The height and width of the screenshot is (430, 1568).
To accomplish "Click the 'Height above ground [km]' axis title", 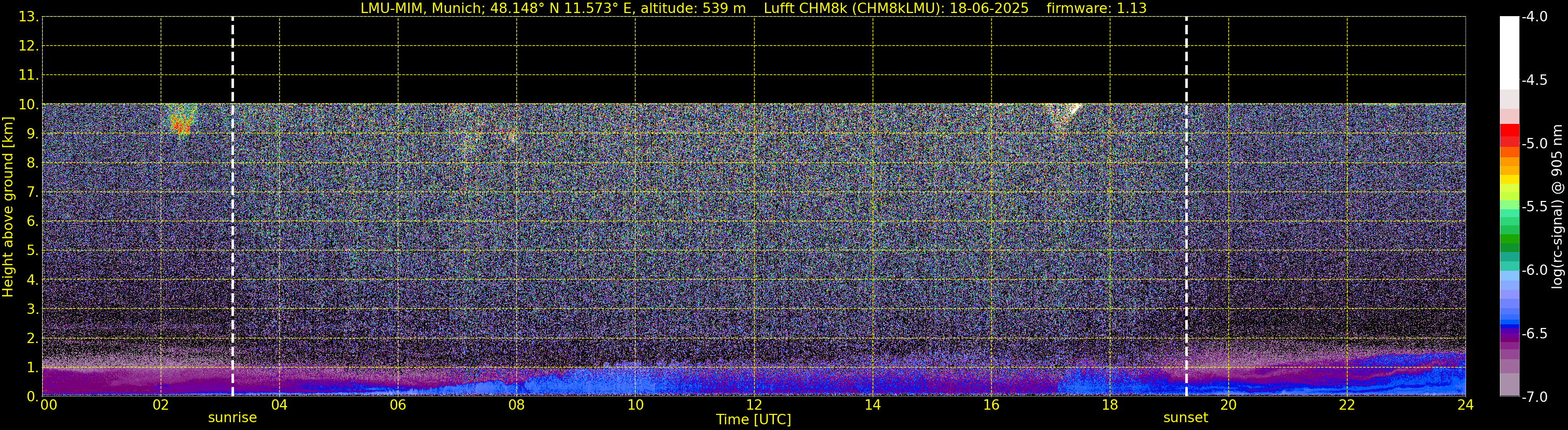I will tap(8, 207).
